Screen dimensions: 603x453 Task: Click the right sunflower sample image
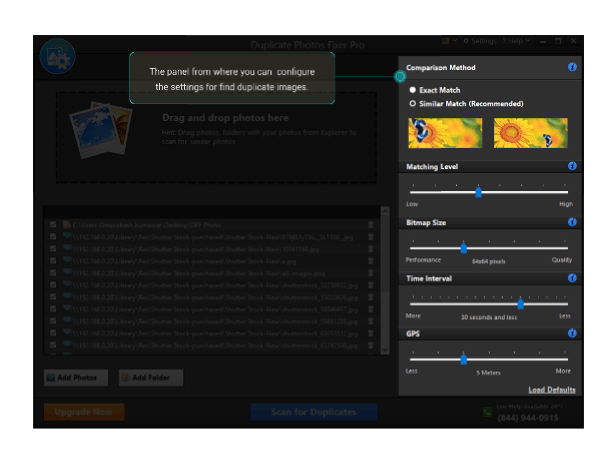coord(530,133)
